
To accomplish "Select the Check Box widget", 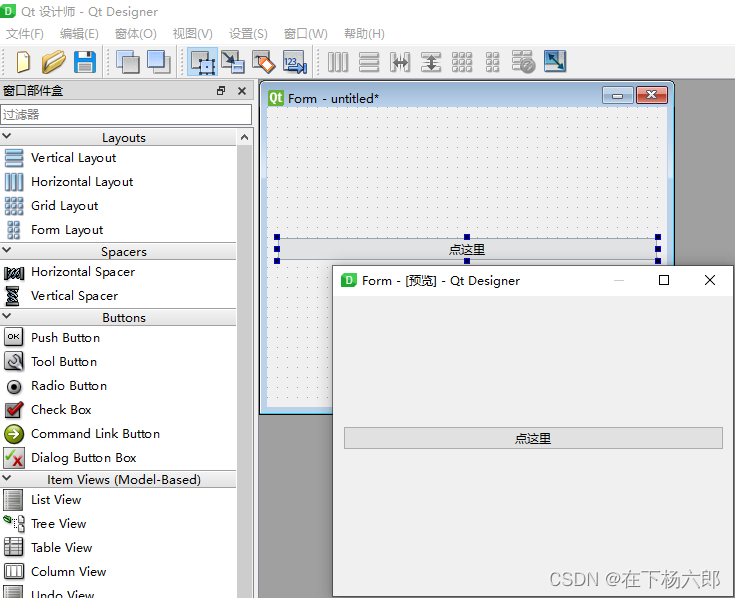I will tap(118, 410).
